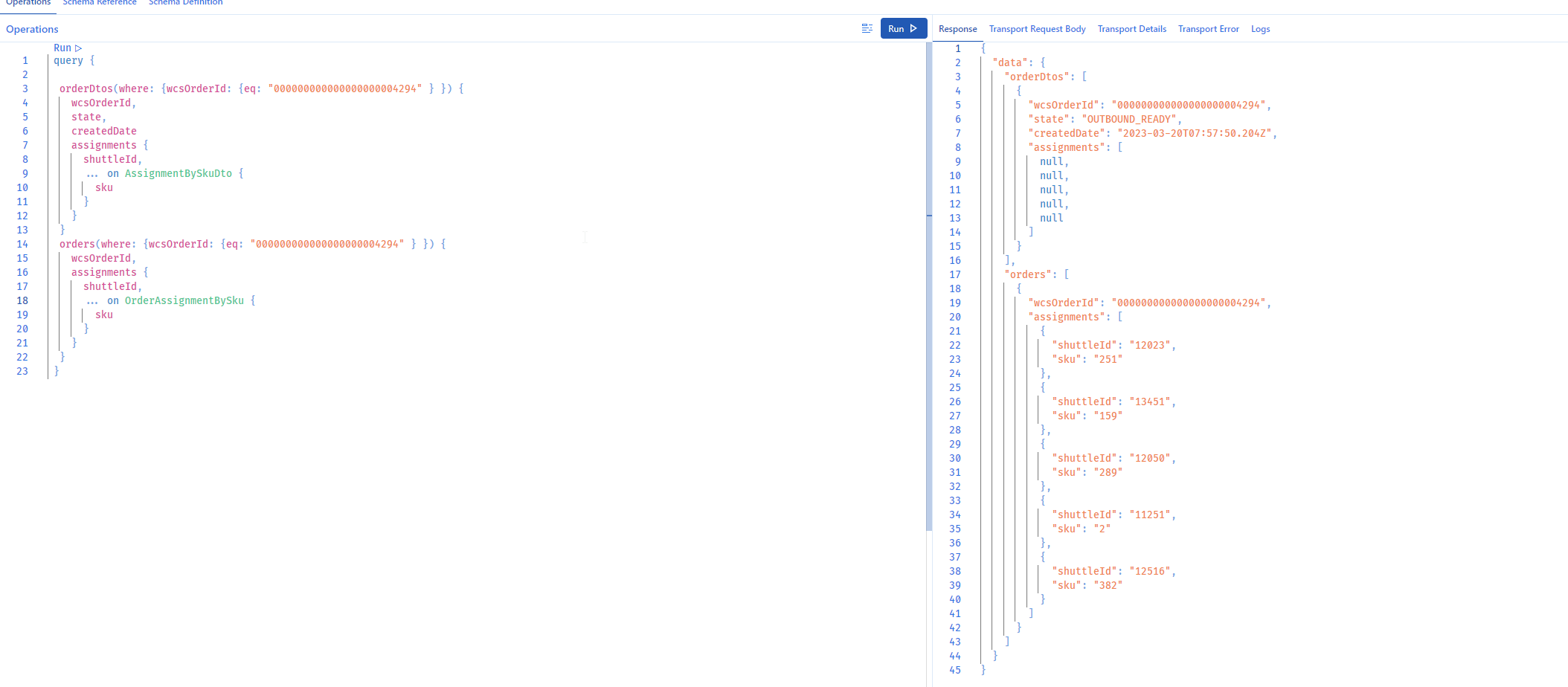Switch to the Operations tab
Viewport: 1568px width, 687px height.
28,3
